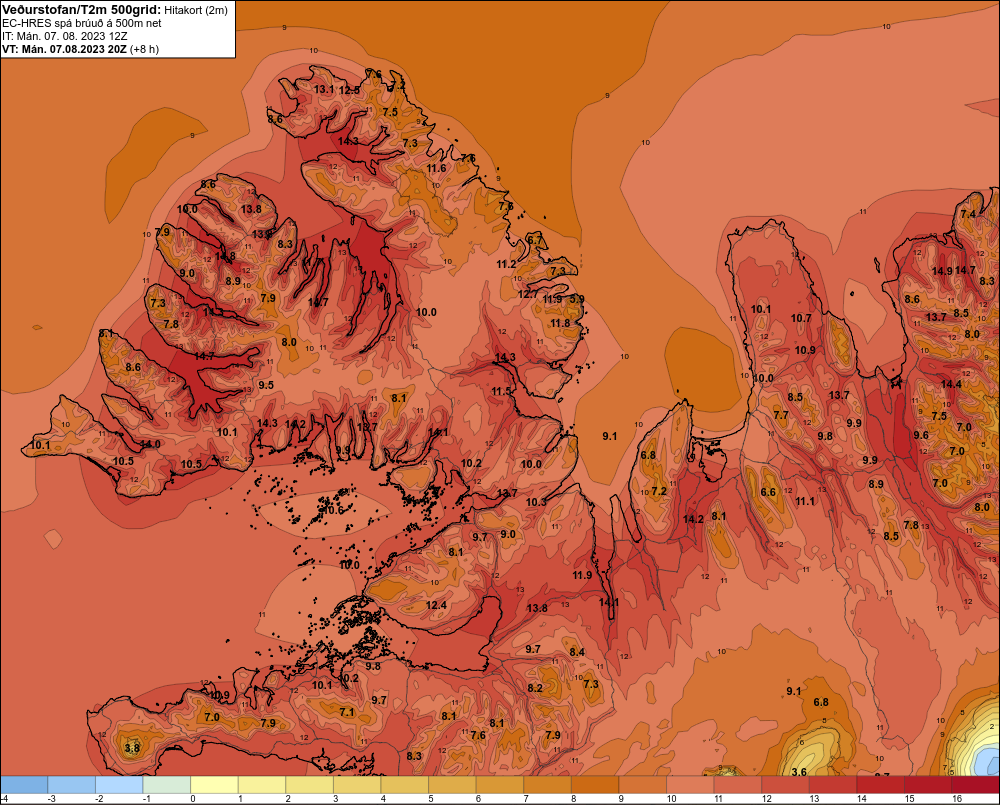The width and height of the screenshot is (1000, 805).
Task: Click the temperature value '11.6' on the map
Action: [x=436, y=168]
